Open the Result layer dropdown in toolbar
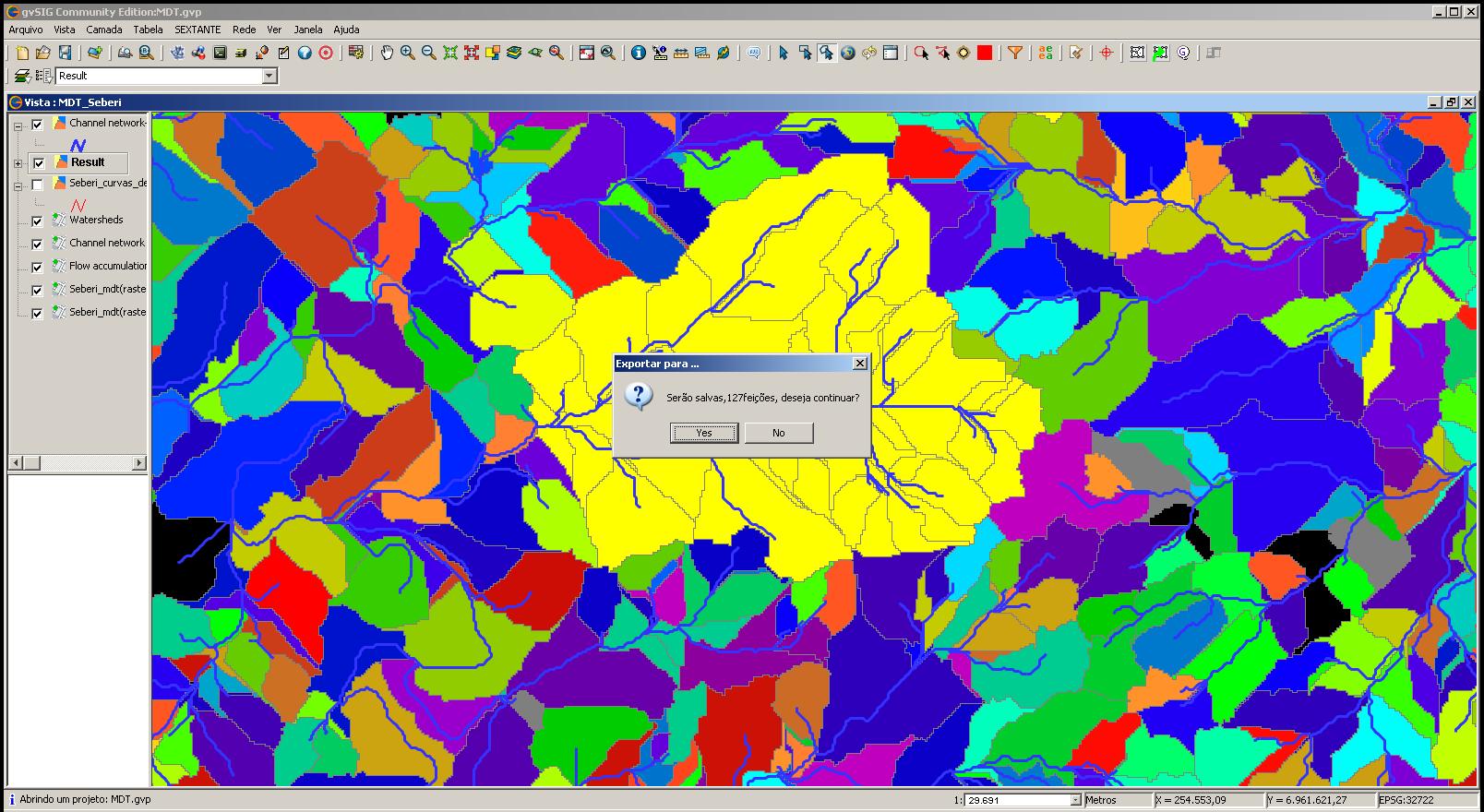This screenshot has height=812, width=1484. [269, 76]
